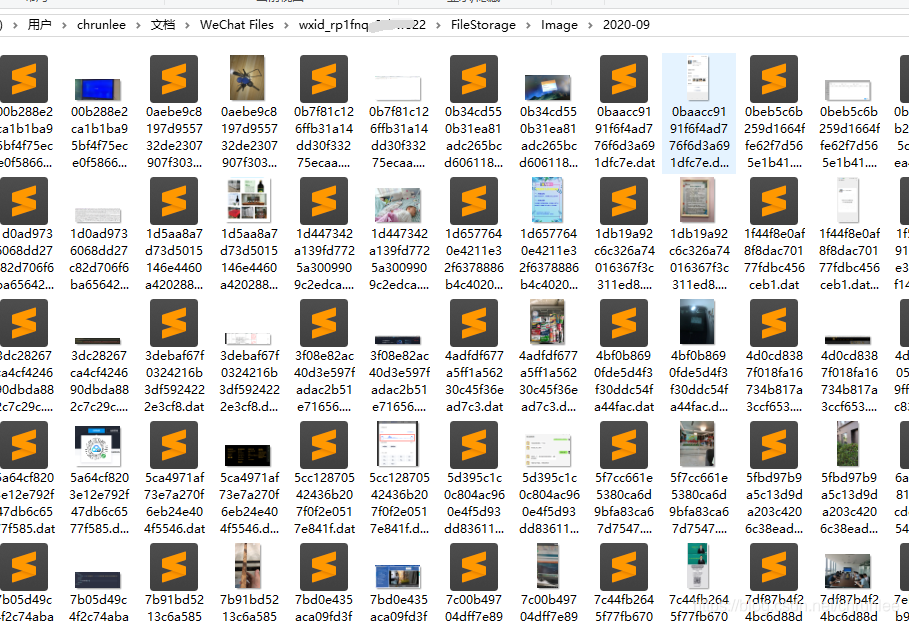Screen dimensions: 909x624
Task: Select the Sublime-icon file 5ca4971af
Action: (174, 445)
